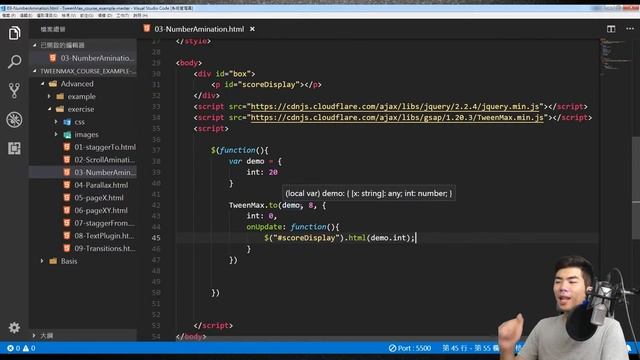The image size is (640, 360).
Task: Open 06-pageXY.html file
Action: click(101, 210)
